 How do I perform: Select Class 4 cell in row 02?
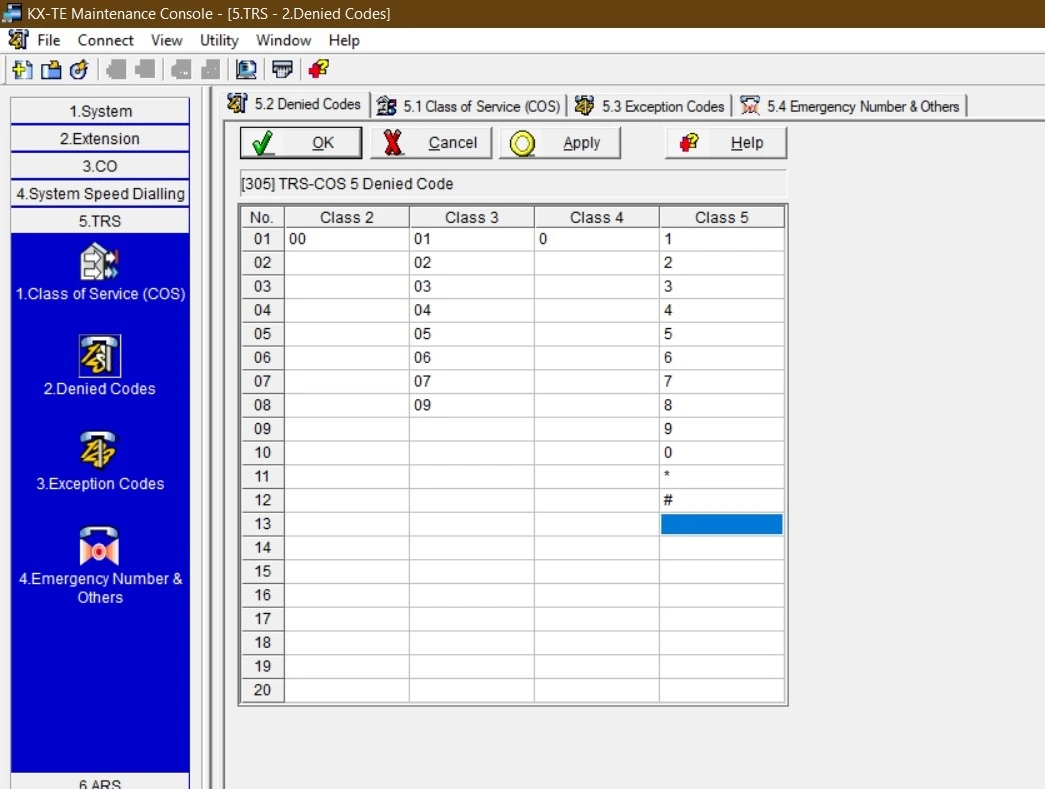(x=596, y=263)
